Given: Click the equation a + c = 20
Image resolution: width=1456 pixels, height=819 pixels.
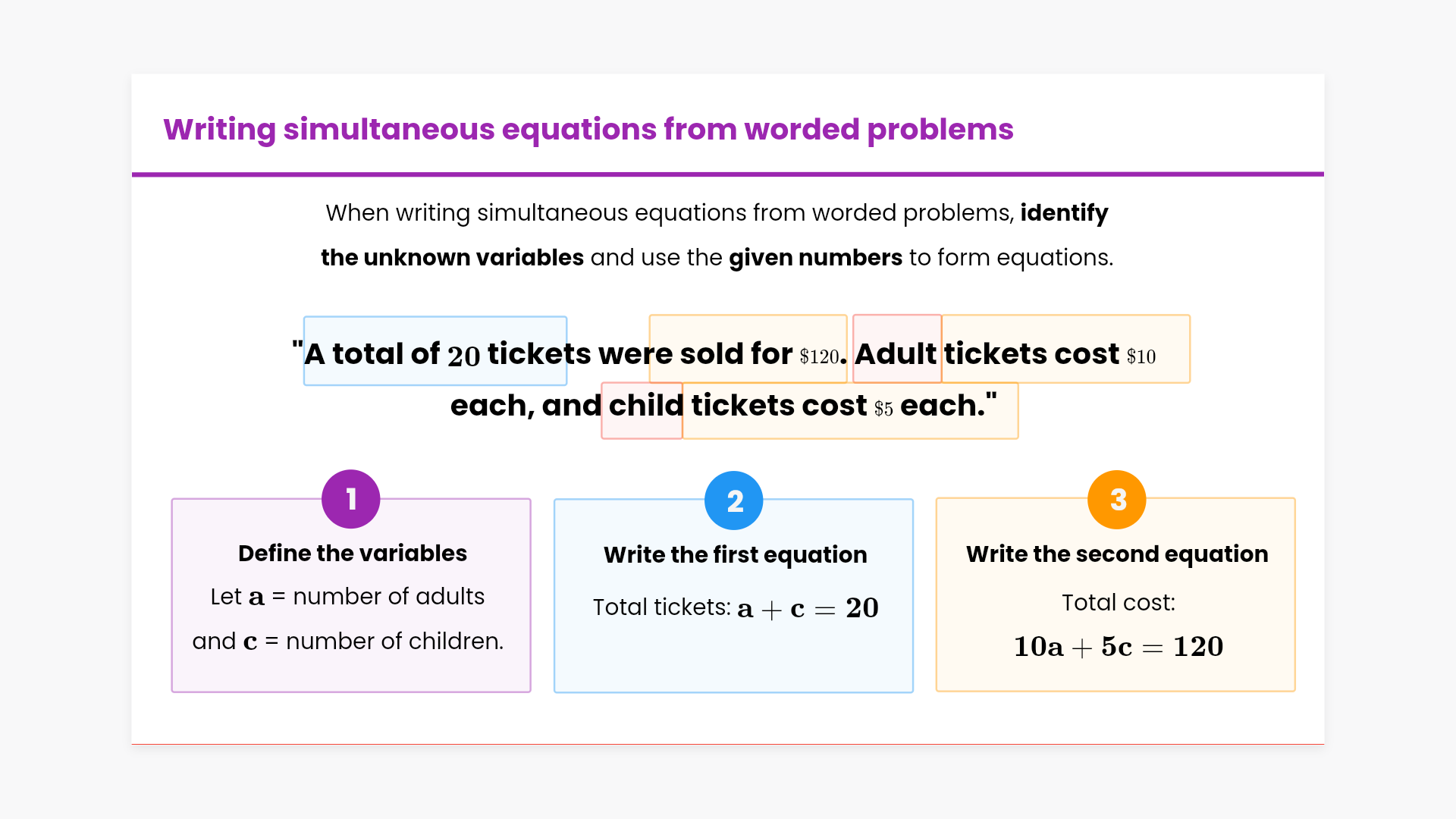Looking at the screenshot, I should coord(808,608).
